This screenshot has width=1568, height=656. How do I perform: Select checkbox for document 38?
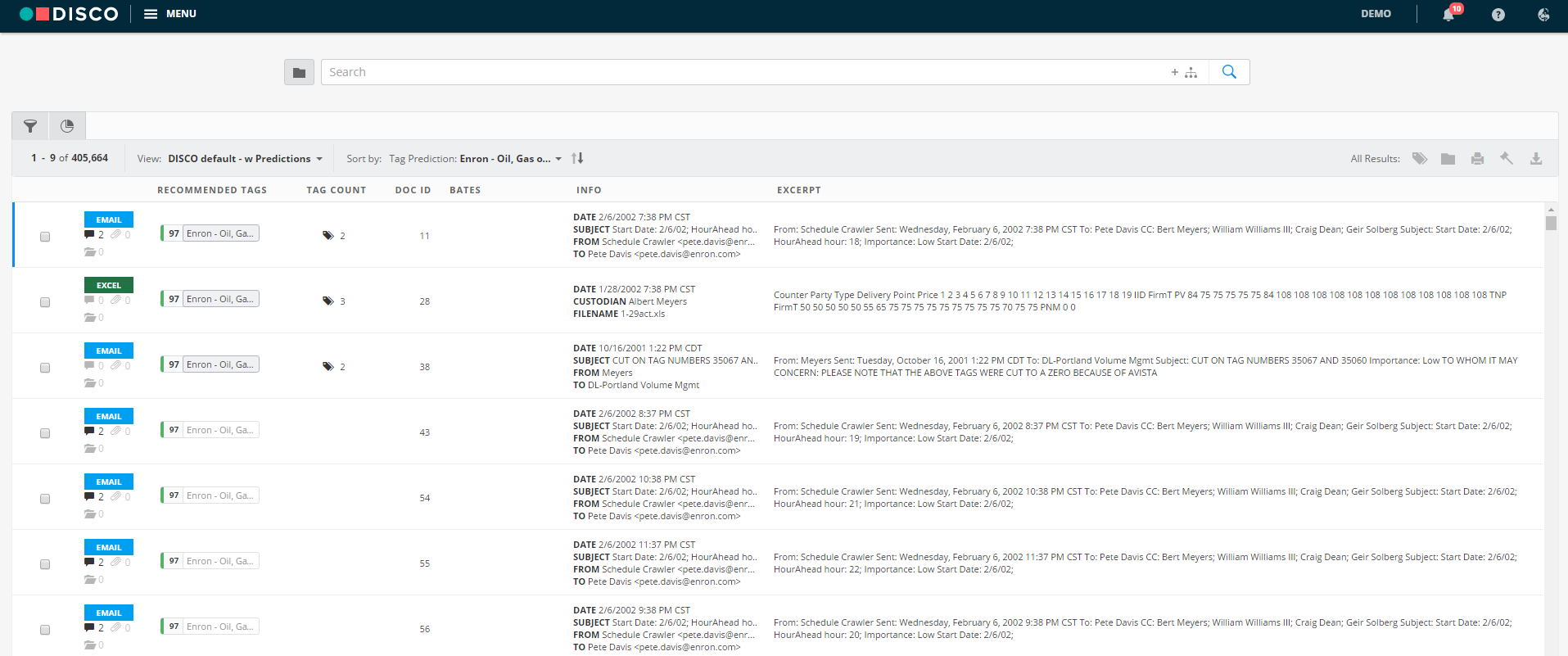45,368
